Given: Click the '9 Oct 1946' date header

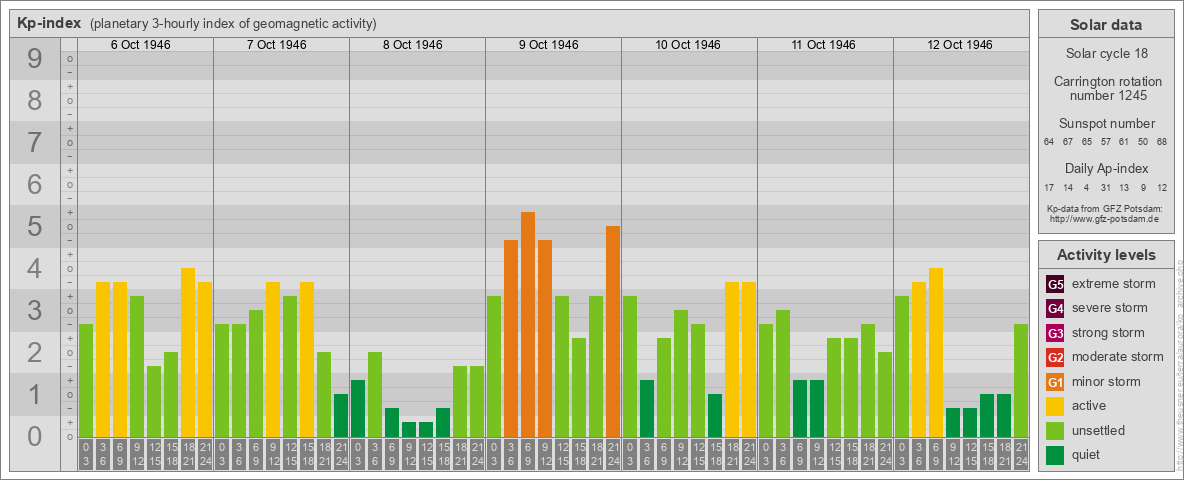Looking at the screenshot, I should click(x=548, y=45).
